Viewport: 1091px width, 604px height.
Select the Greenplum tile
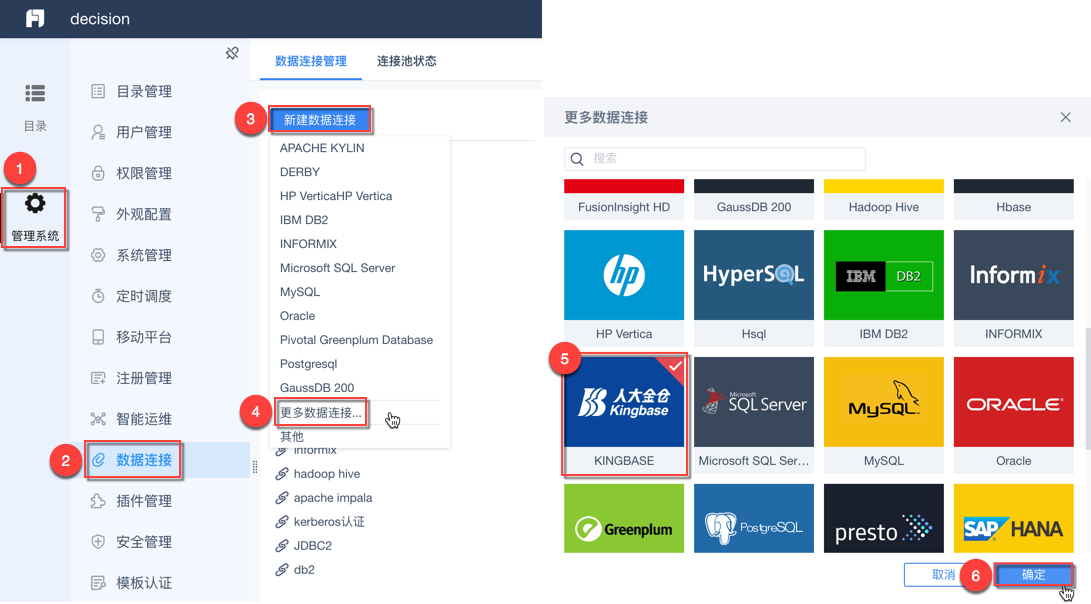[624, 518]
